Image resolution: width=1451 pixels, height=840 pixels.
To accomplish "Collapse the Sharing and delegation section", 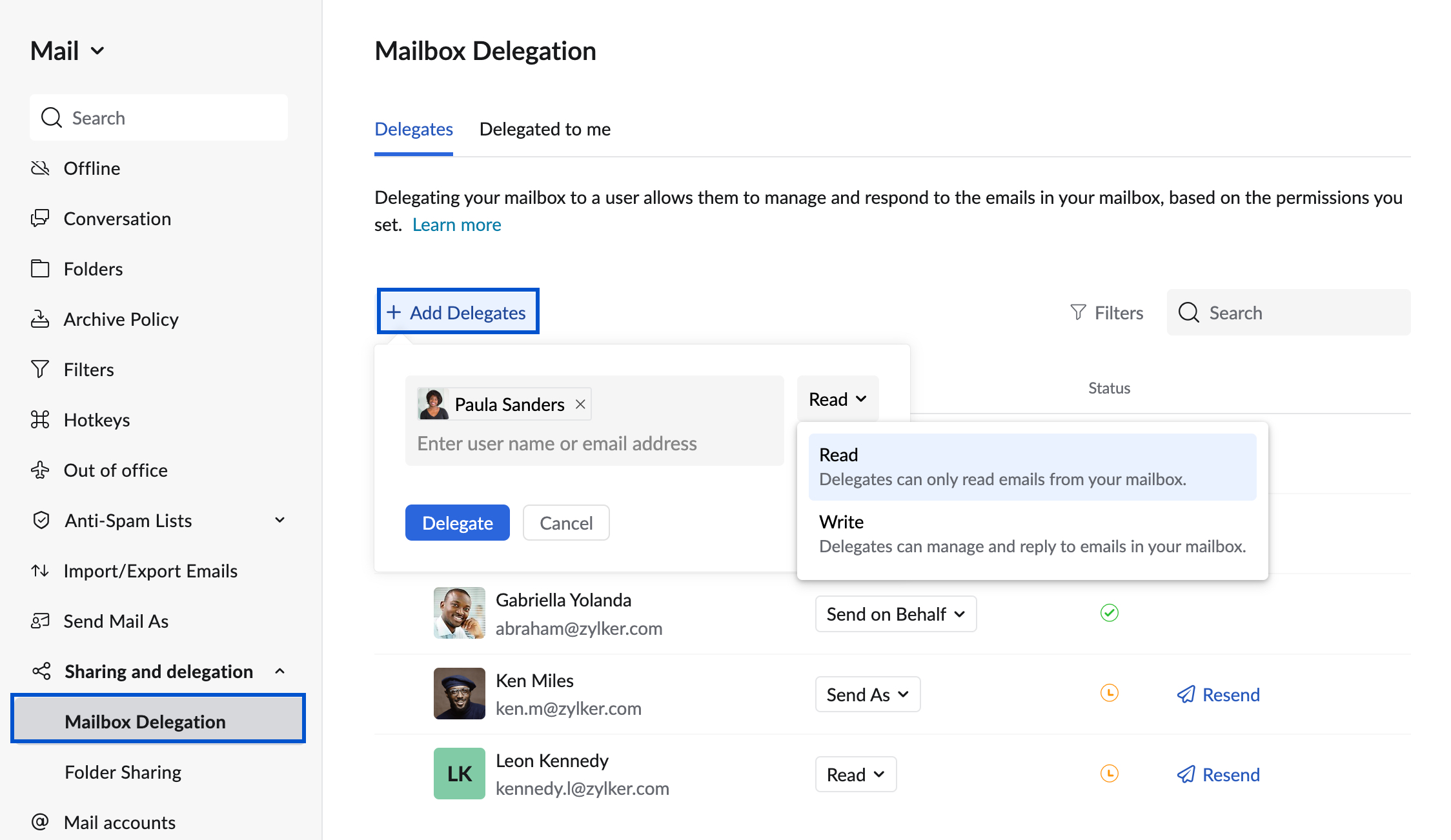I will pyautogui.click(x=280, y=671).
